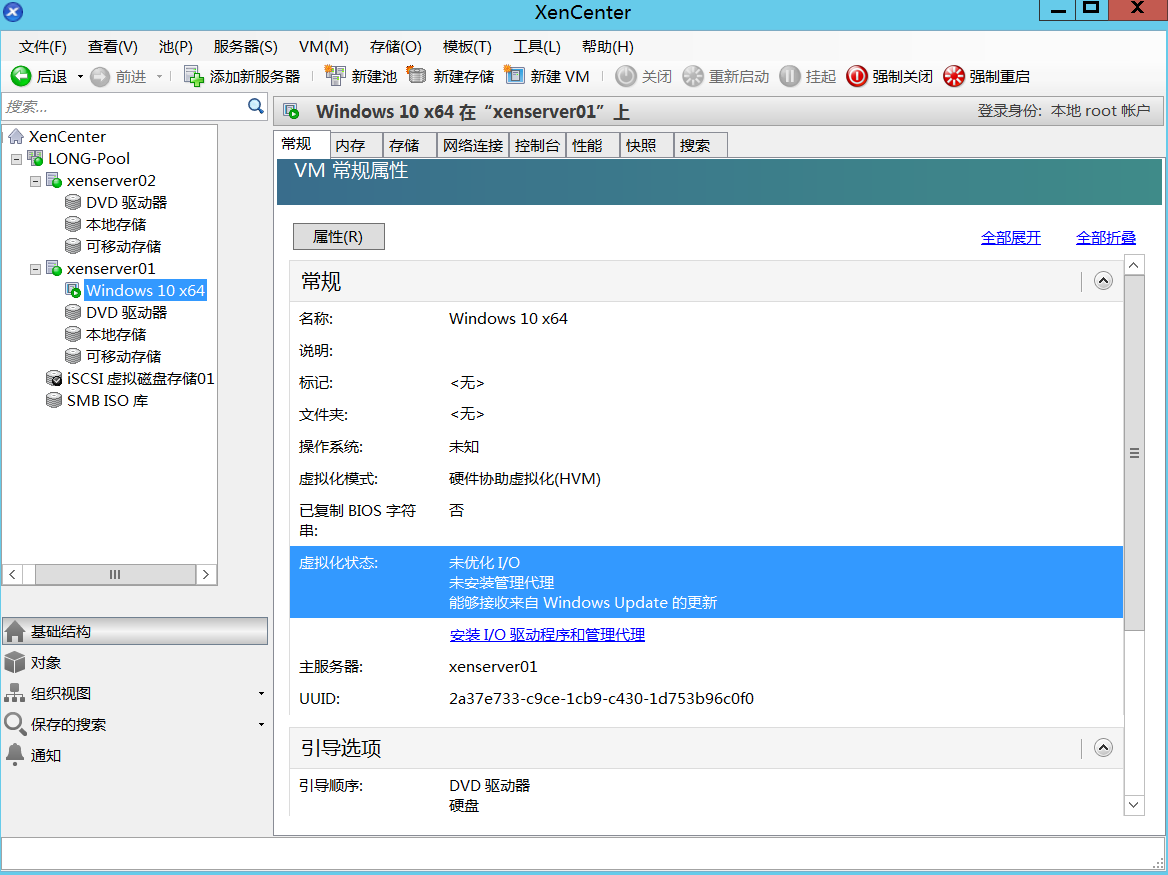1168x875 pixels.
Task: Switch to the 性能 tab
Action: click(593, 145)
